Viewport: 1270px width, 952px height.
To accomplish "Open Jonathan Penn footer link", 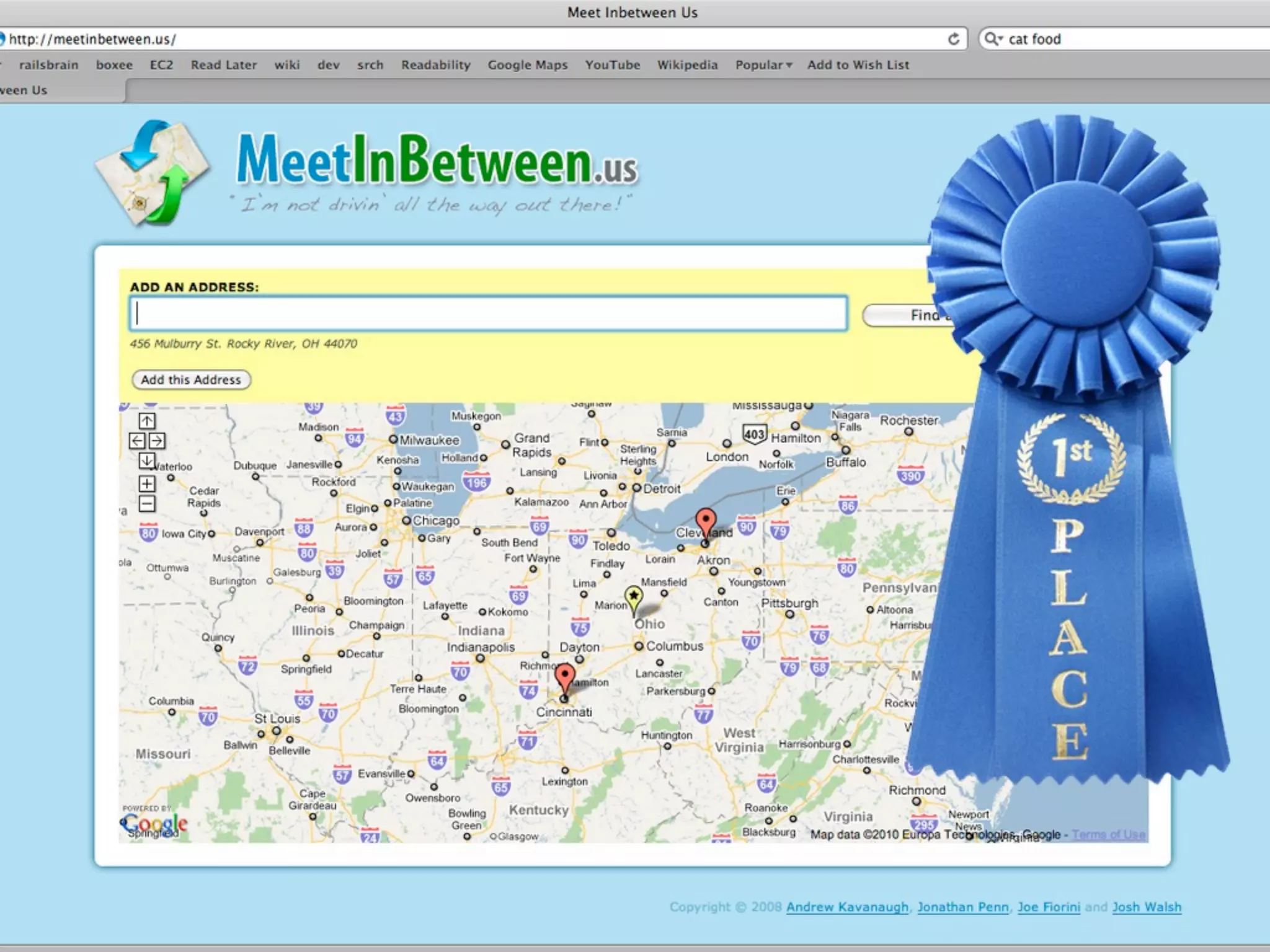I will coord(963,907).
